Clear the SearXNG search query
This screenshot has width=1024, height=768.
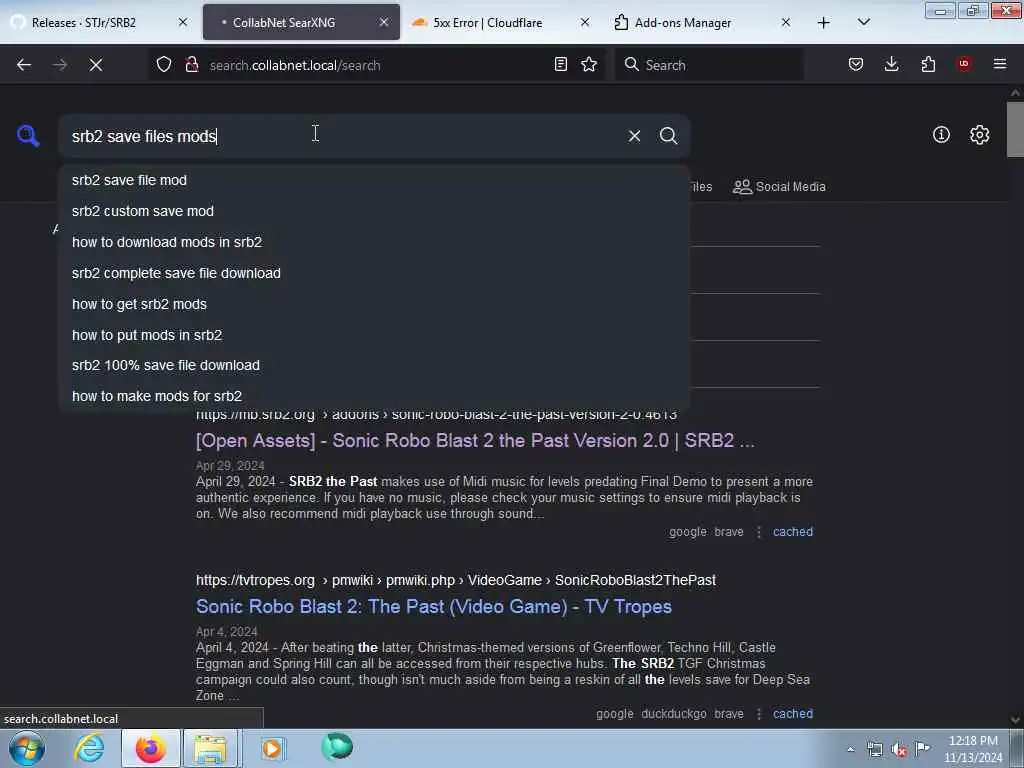click(x=634, y=136)
